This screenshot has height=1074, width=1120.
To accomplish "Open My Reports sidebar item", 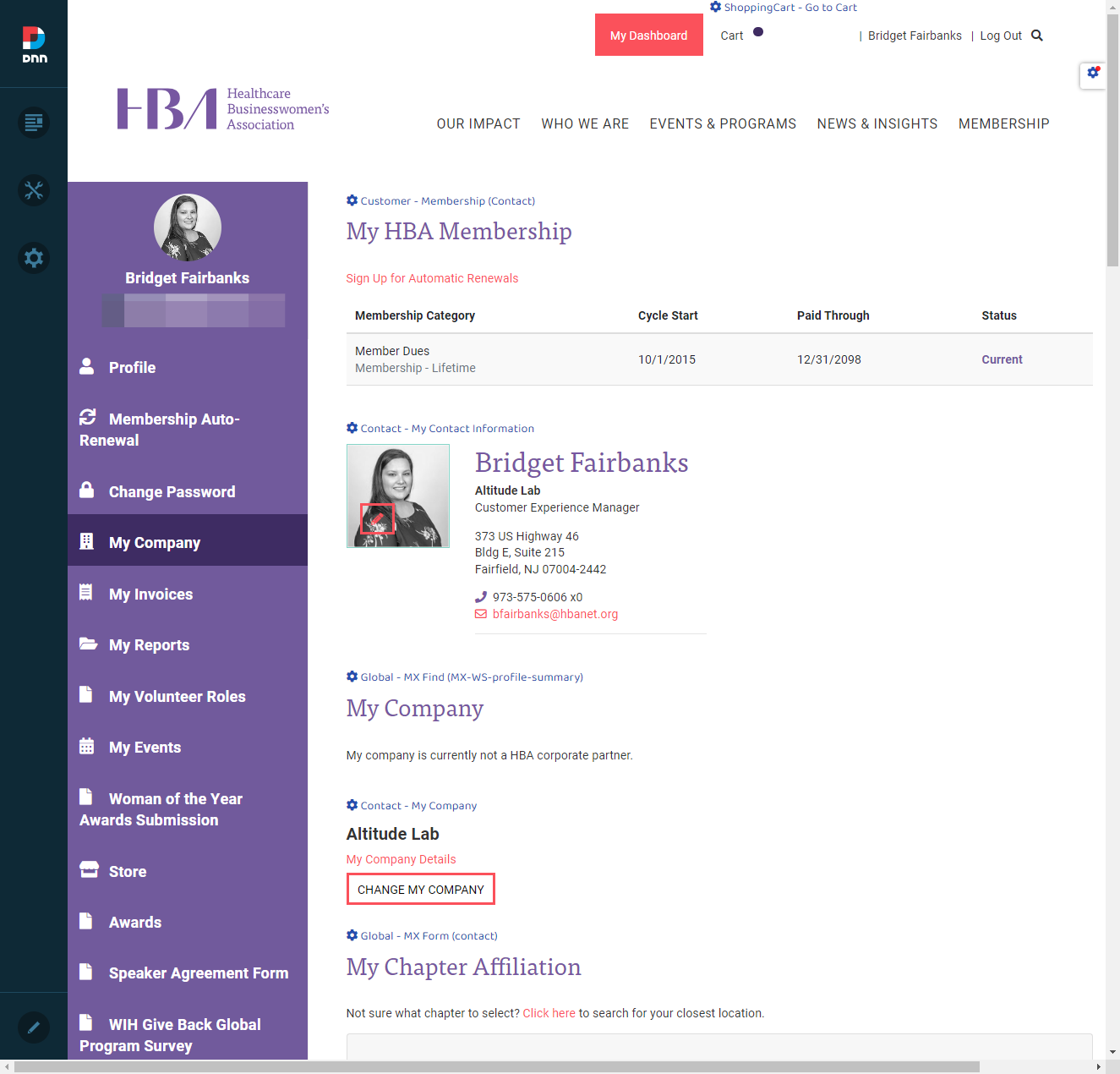I will click(x=188, y=644).
